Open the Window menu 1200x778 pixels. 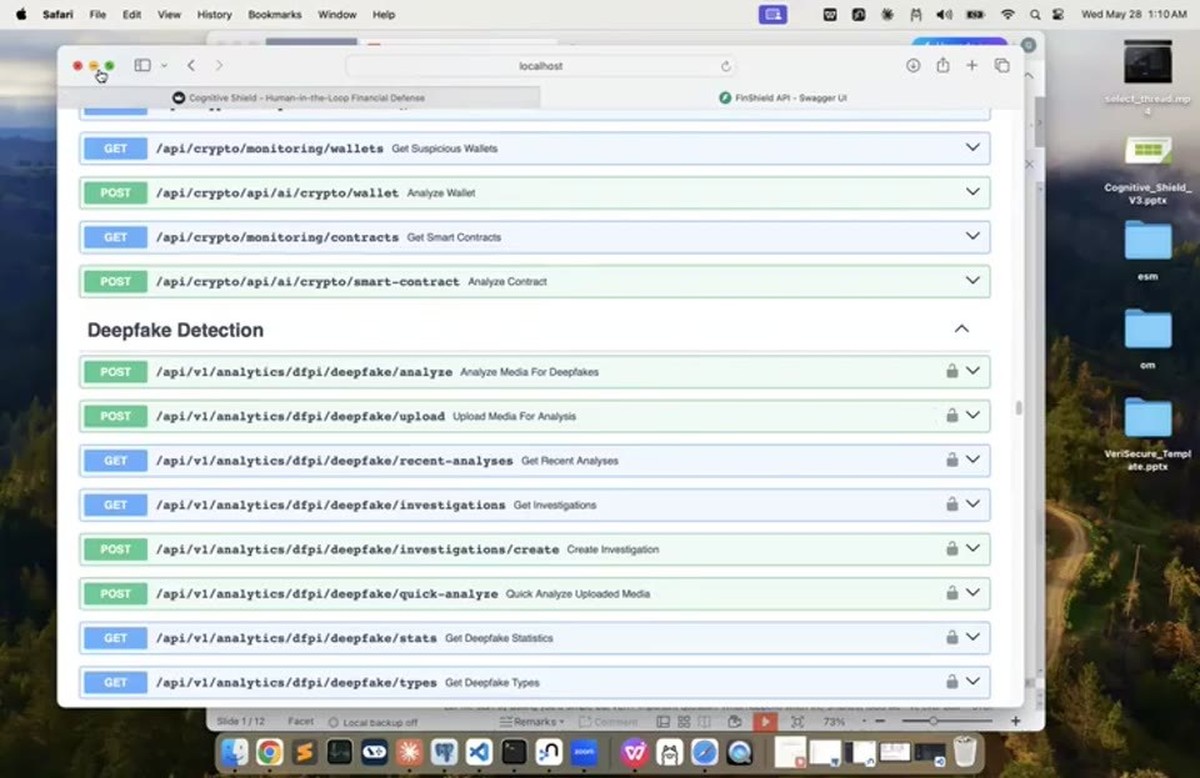(337, 15)
